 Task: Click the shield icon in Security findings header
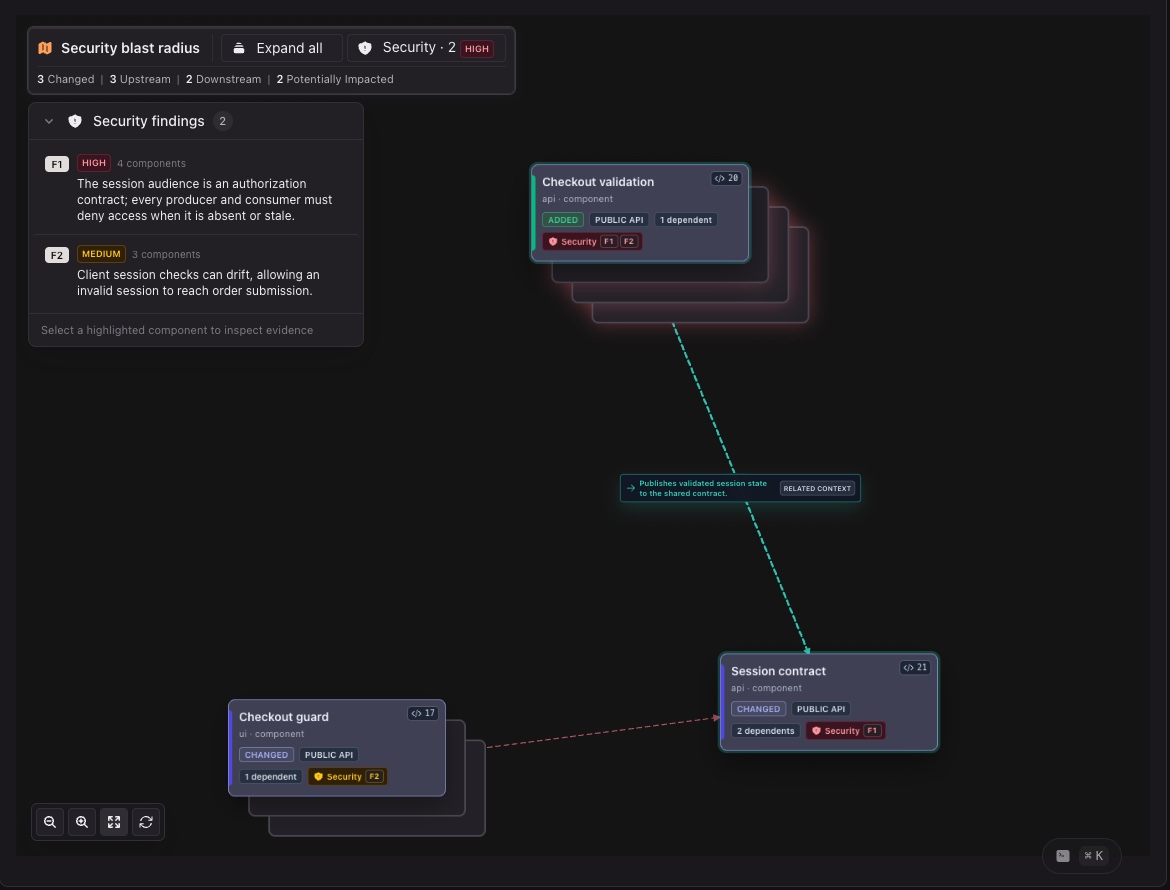tap(75, 121)
